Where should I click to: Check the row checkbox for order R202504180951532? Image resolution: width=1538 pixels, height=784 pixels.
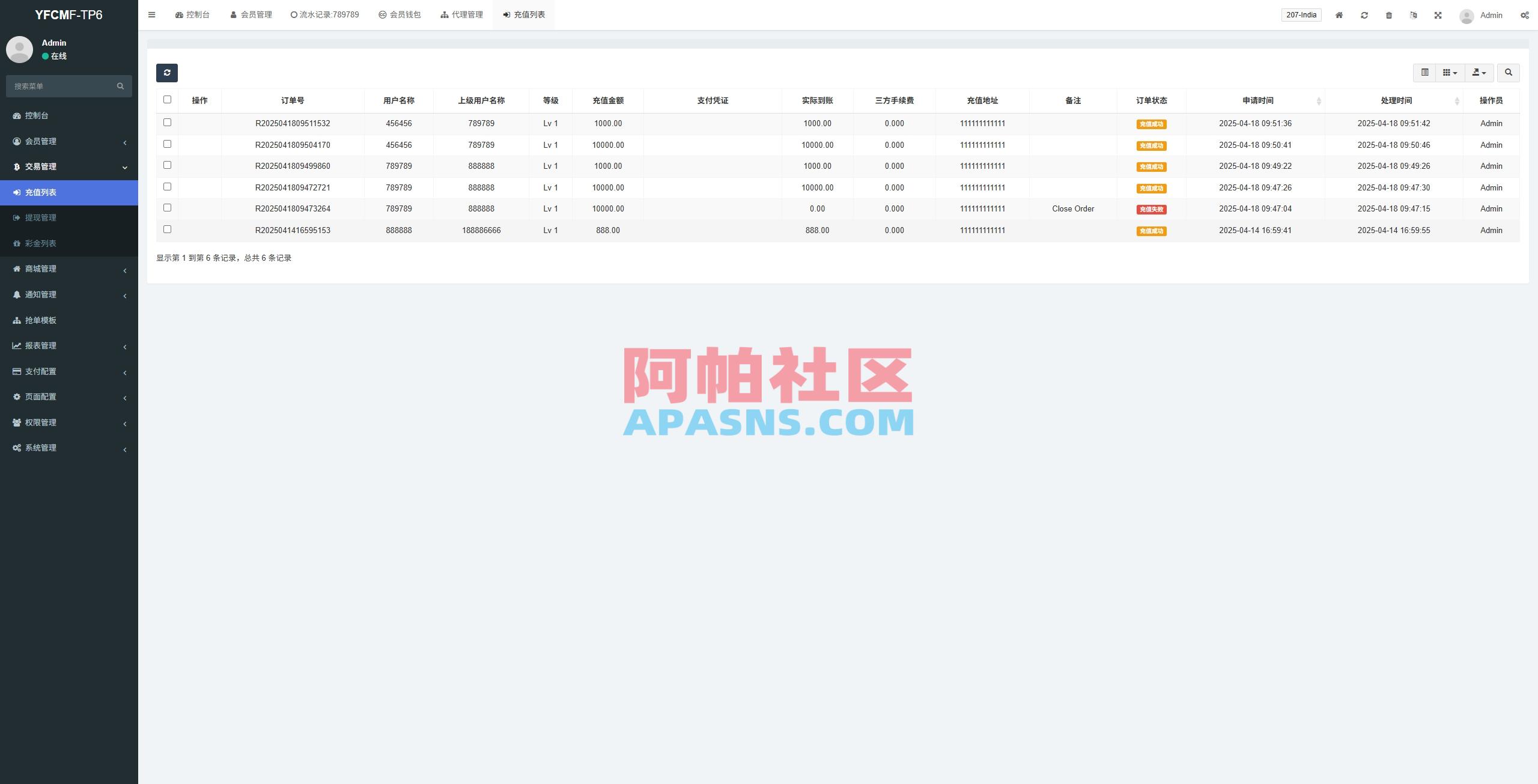point(168,122)
